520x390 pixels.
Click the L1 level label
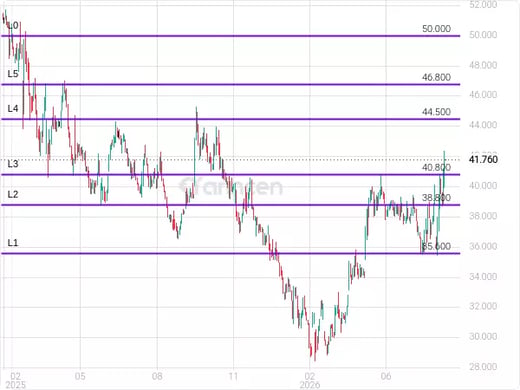[13, 243]
